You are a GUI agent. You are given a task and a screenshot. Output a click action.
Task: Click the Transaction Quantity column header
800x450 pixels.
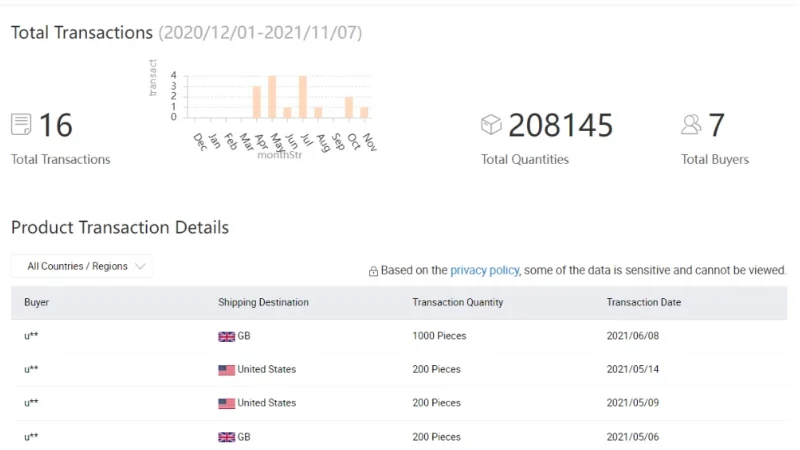(457, 302)
